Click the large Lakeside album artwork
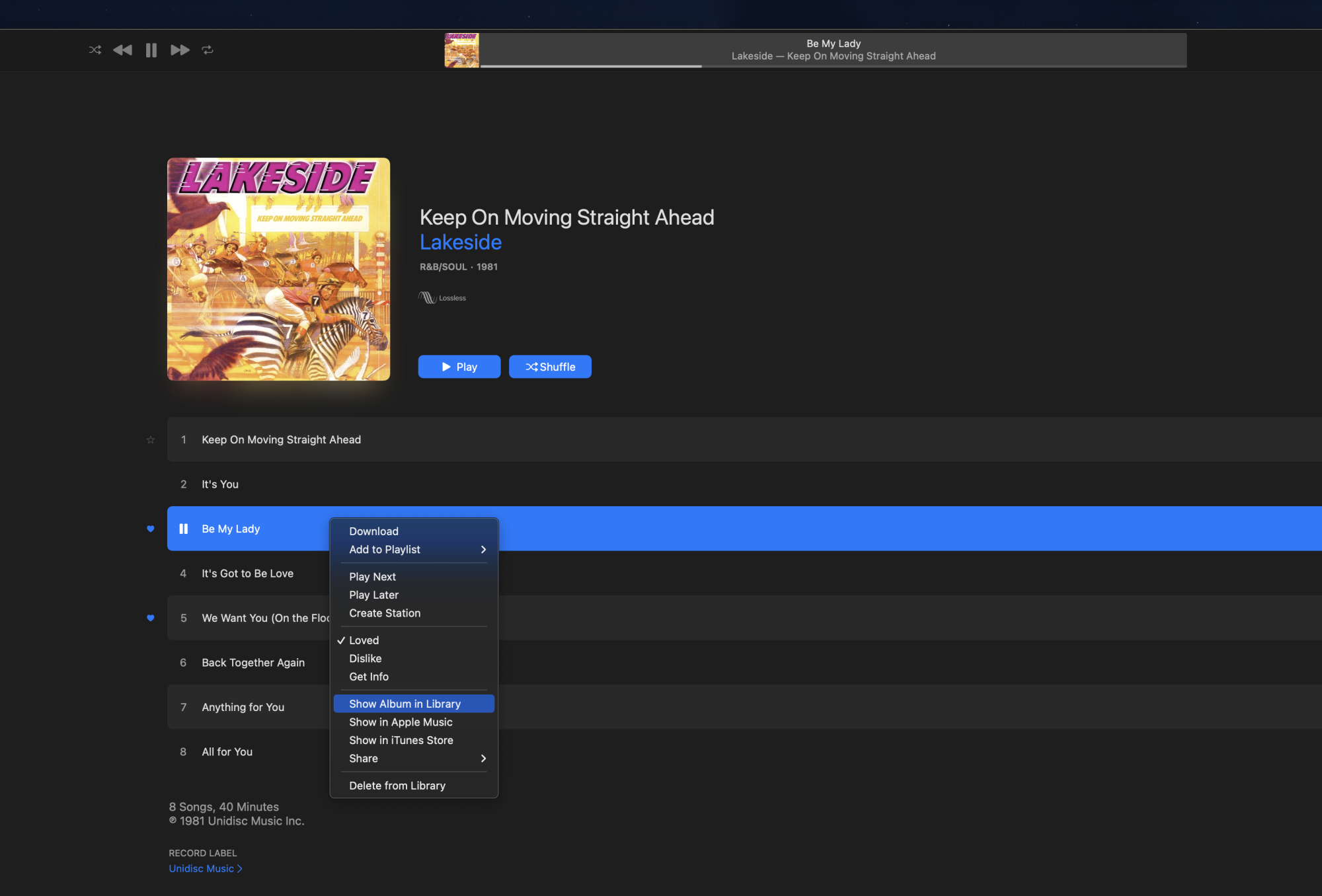 278,269
